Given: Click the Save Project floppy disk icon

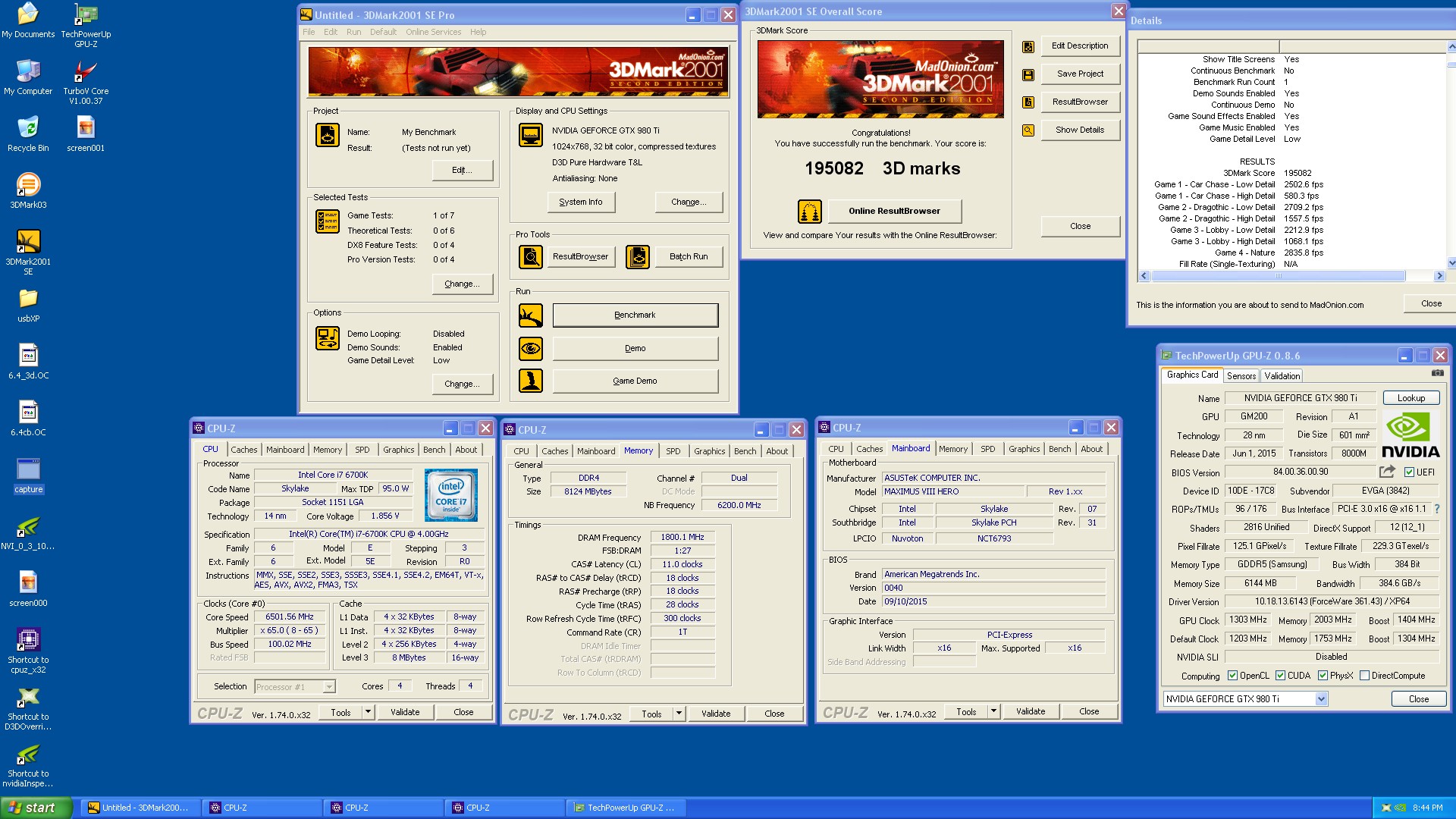Looking at the screenshot, I should pos(1028,75).
